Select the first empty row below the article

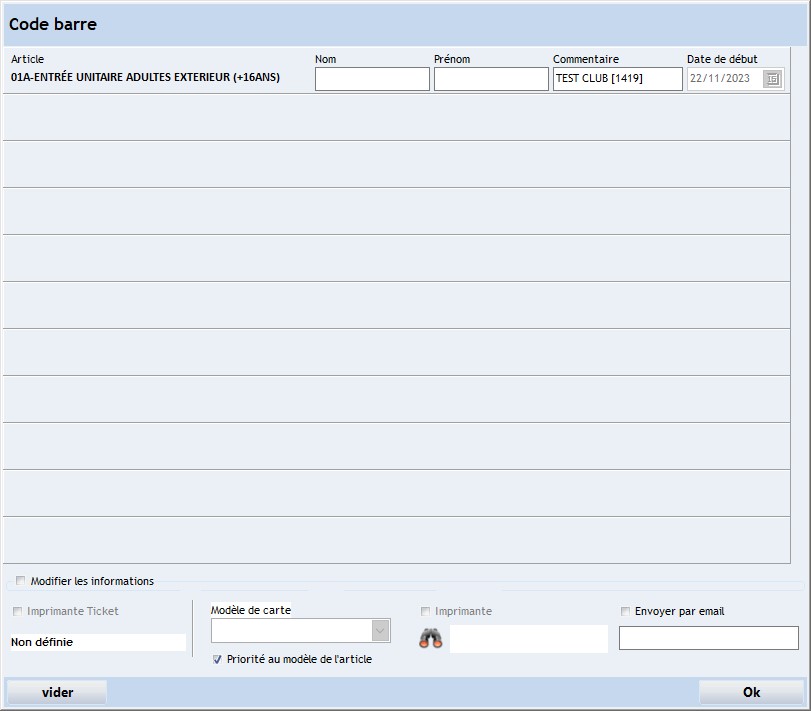click(400, 117)
